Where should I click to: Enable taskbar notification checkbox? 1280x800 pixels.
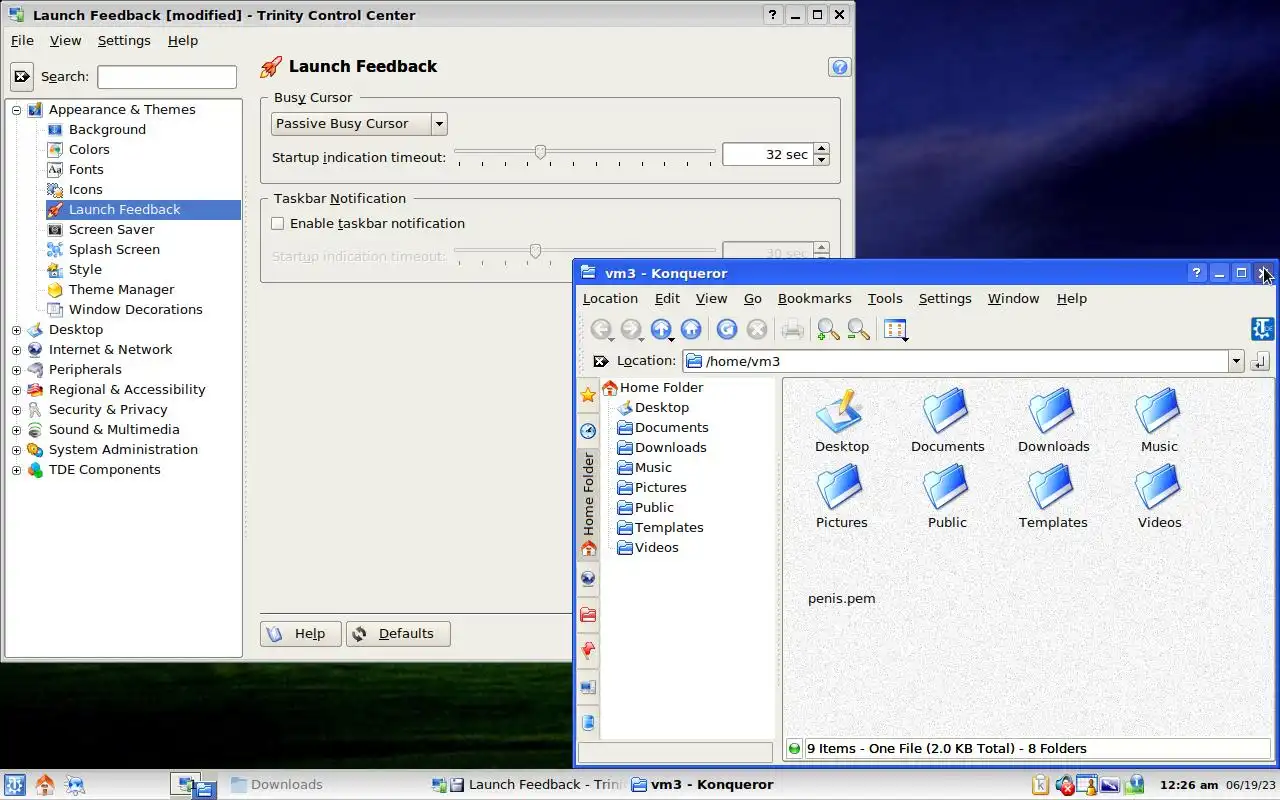click(278, 224)
